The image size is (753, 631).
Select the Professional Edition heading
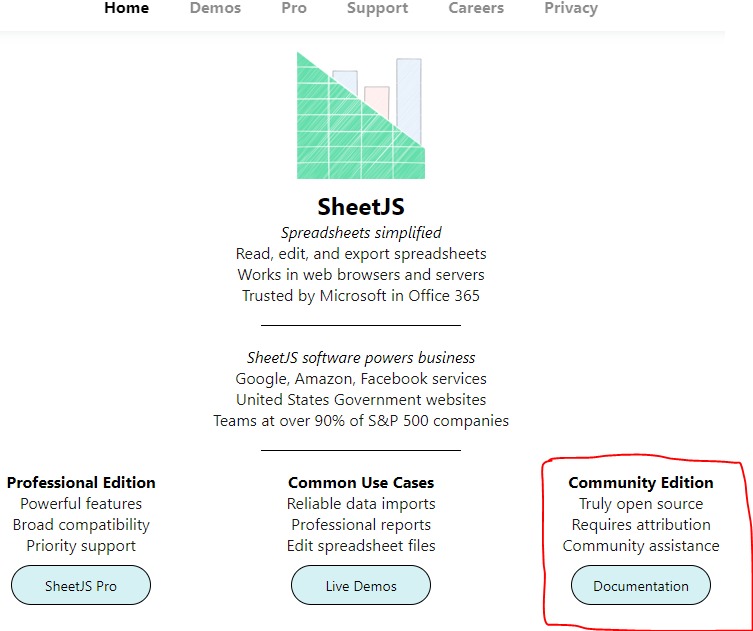[x=81, y=482]
